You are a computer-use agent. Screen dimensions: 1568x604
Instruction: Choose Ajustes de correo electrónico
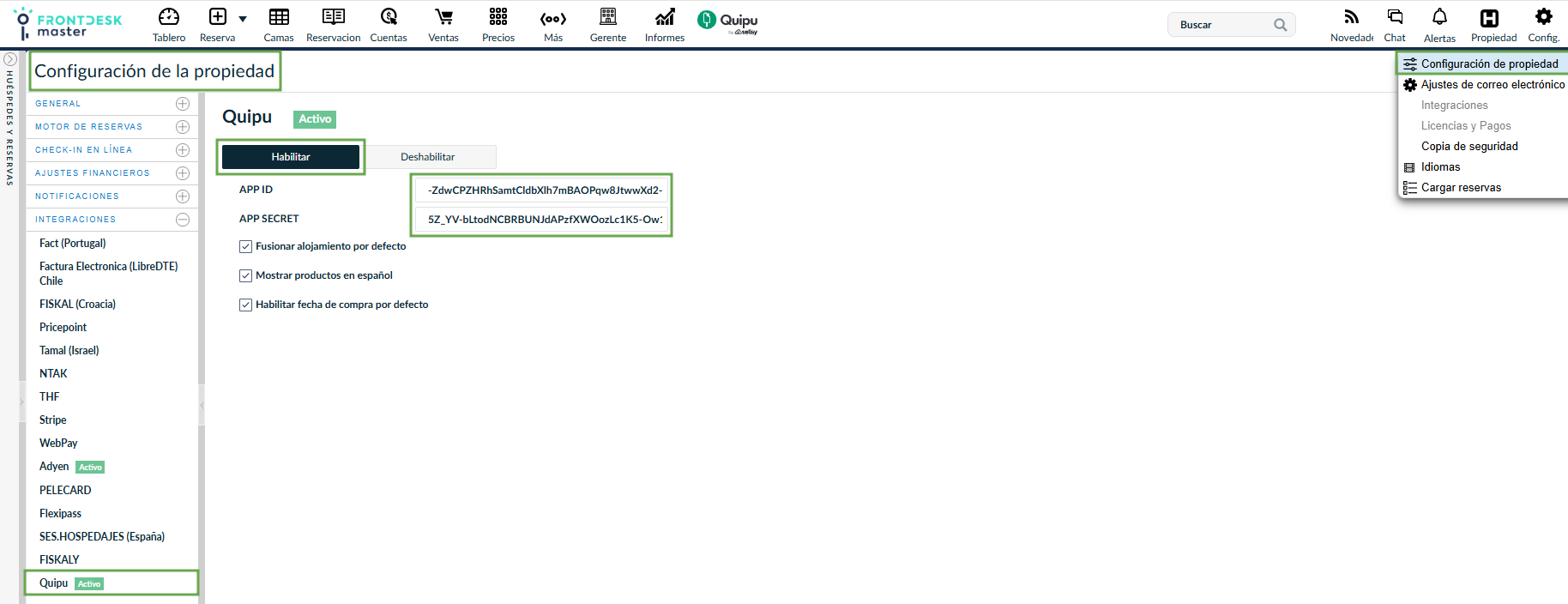[x=1484, y=85]
